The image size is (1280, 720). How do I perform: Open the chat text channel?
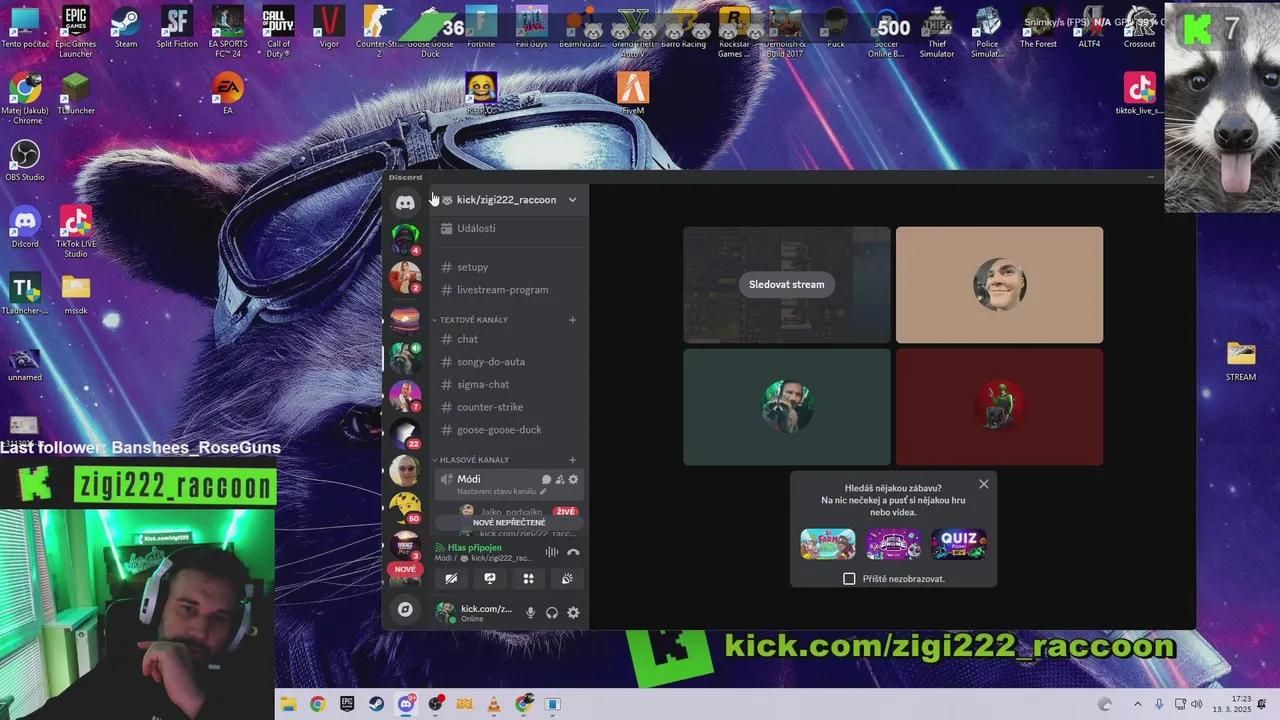pos(508,339)
